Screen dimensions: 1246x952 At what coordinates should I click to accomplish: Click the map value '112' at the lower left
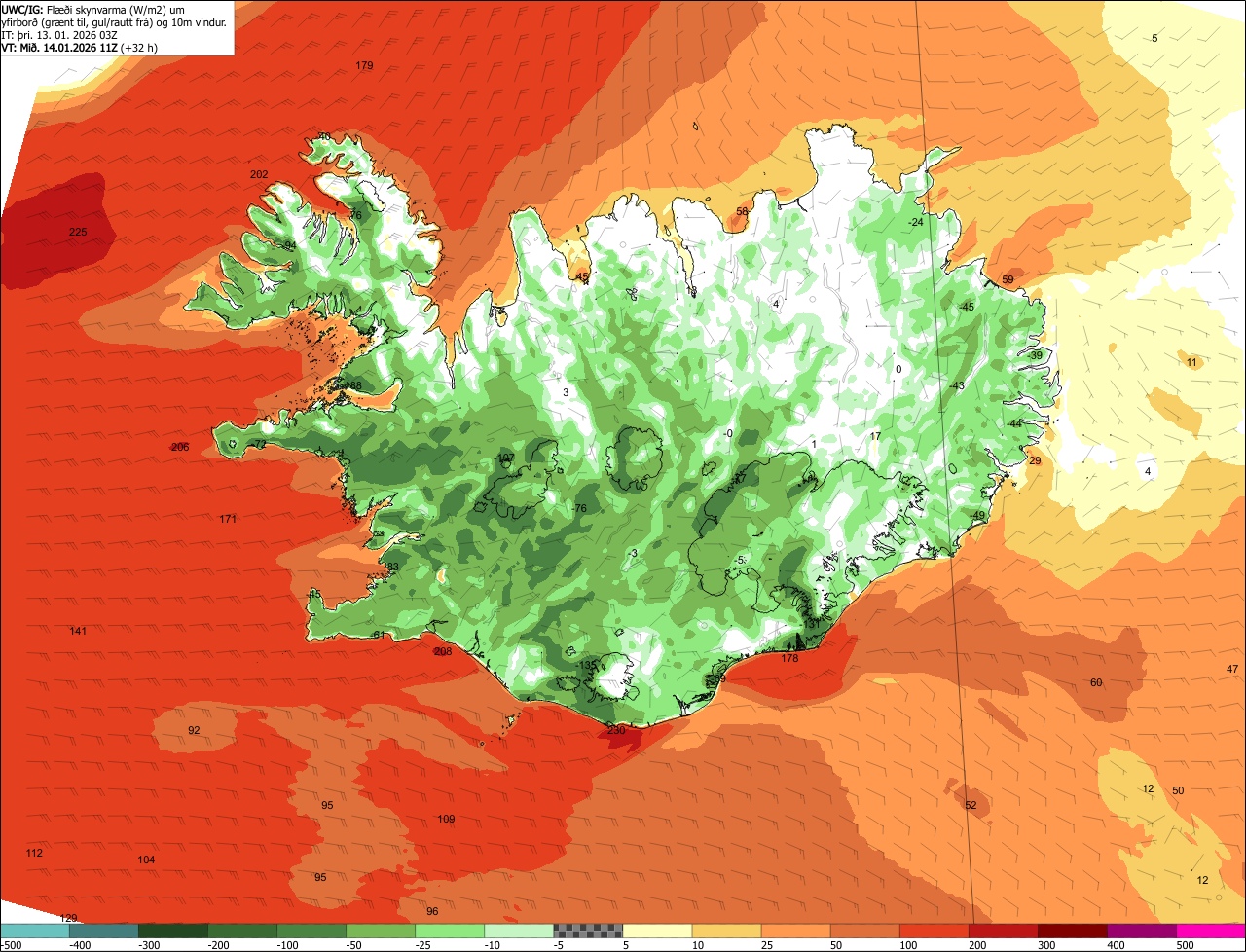click(34, 853)
